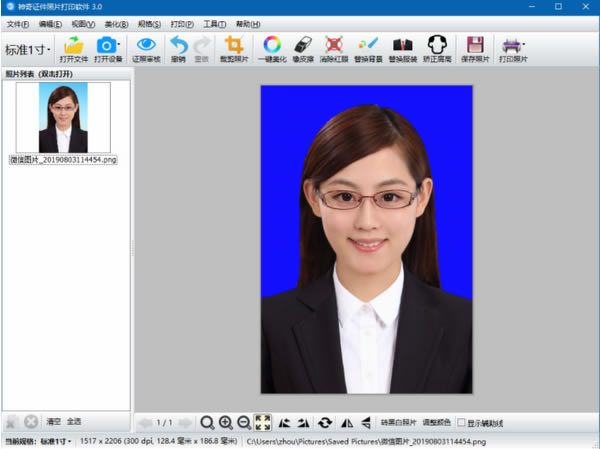Expand the standard 1-inch size dropdown in toolbar
Viewport: 600px width, 449px height.
coord(28,49)
